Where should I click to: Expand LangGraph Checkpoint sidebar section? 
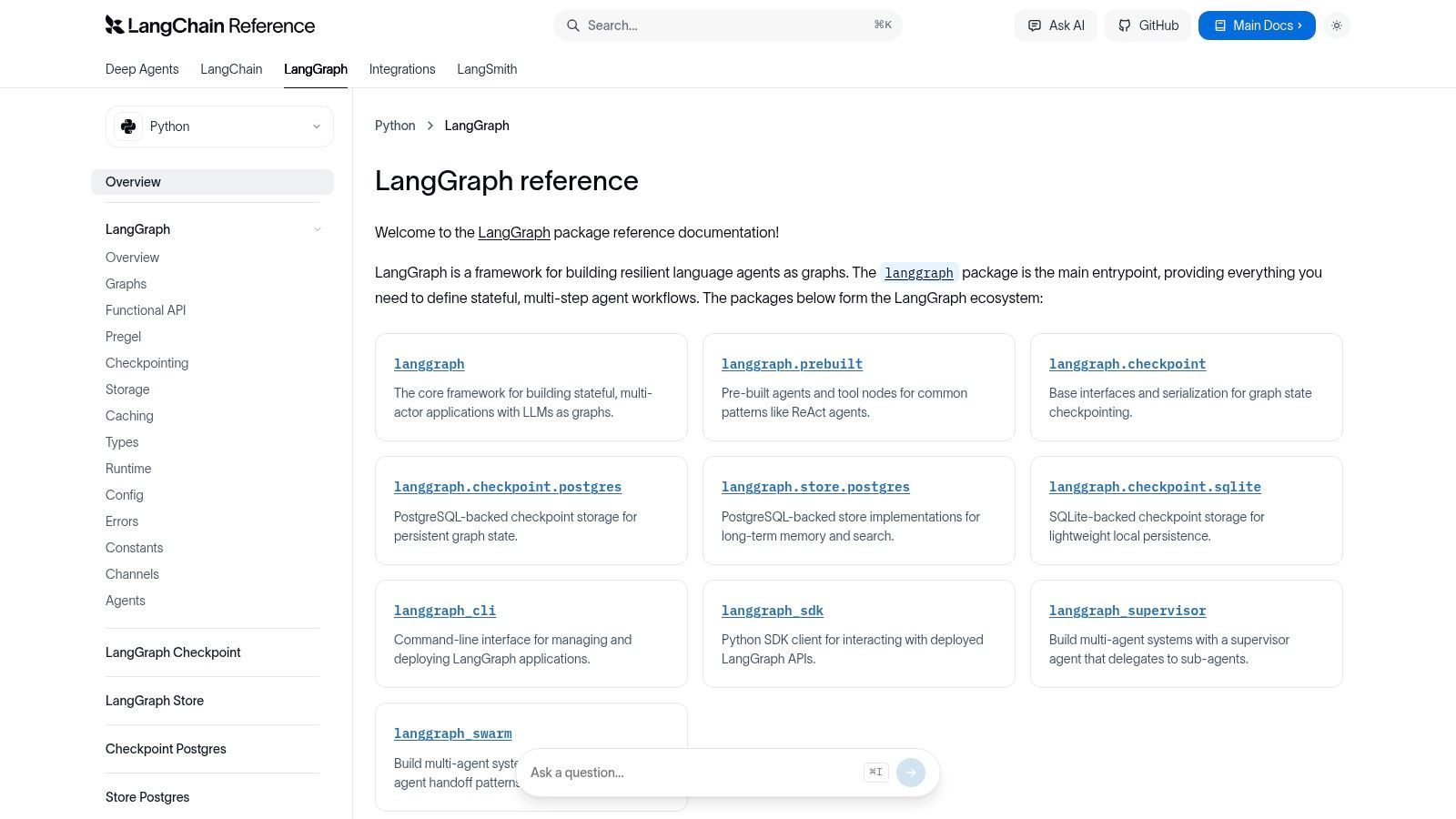(173, 652)
